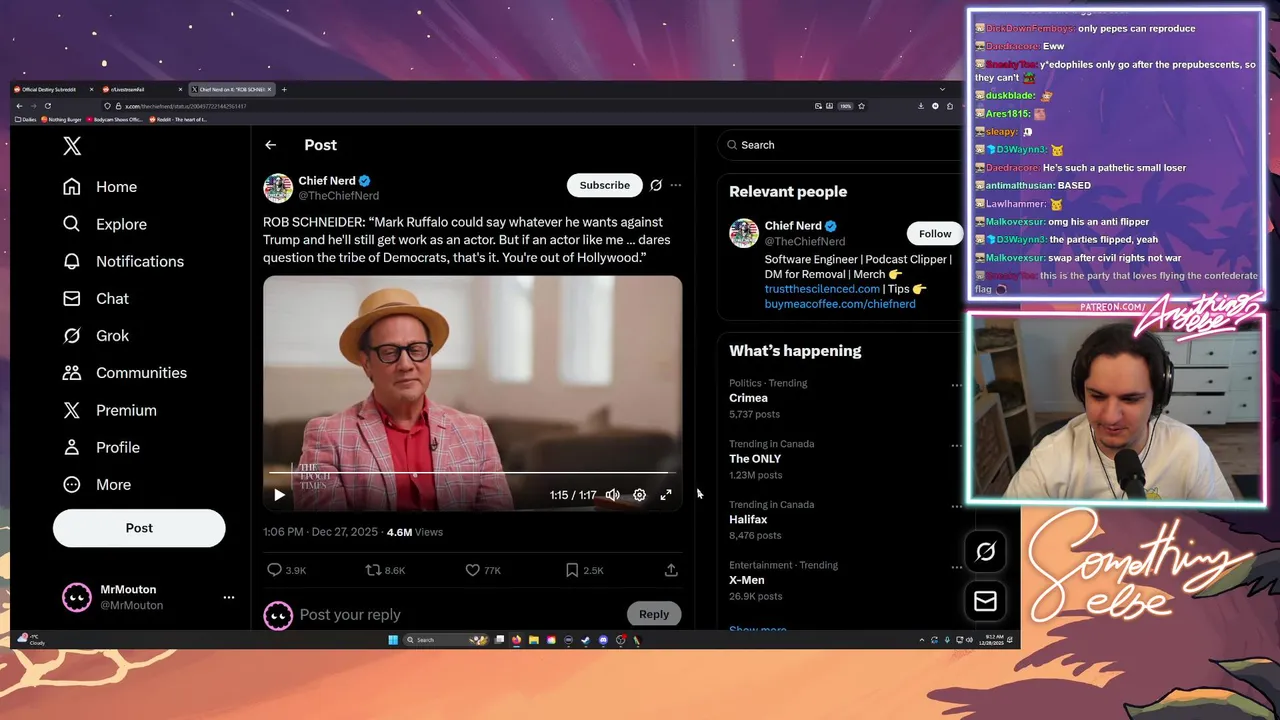The height and width of the screenshot is (720, 1280).
Task: Open options for the Halifax trend
Action: (x=956, y=507)
